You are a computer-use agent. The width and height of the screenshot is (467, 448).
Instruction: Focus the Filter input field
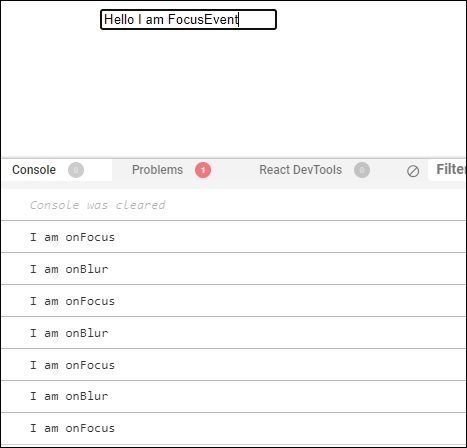tap(447, 170)
